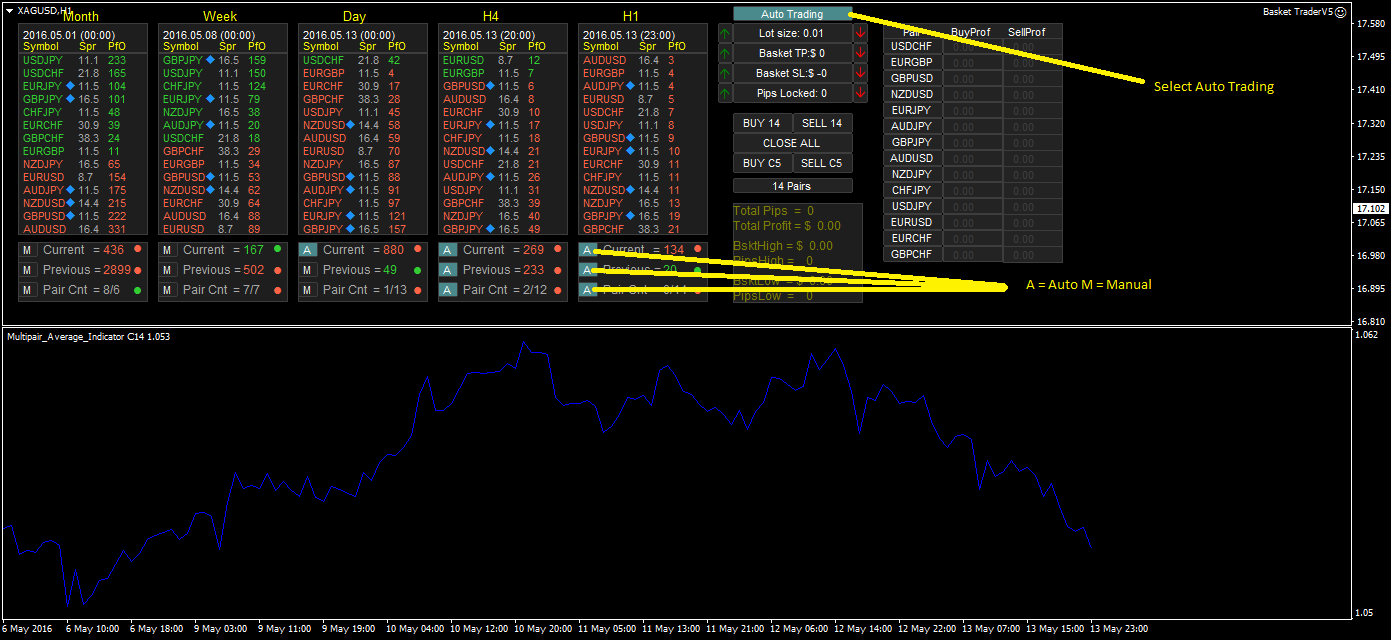Screen dimensions: 1391x640
Task: Switch Day Current A button to manual
Action: (308, 250)
